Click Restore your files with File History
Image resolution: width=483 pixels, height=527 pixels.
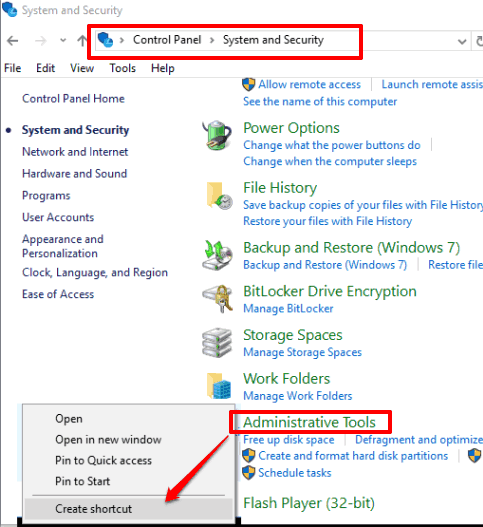327,221
